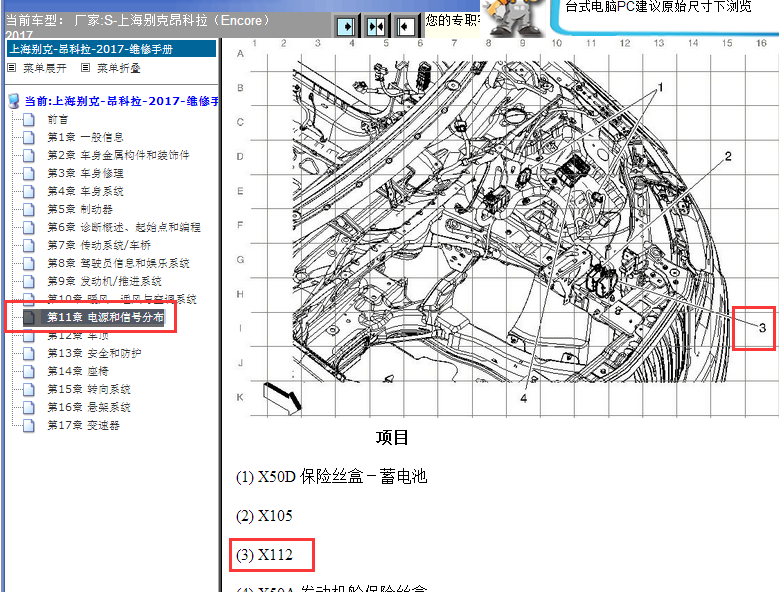Open 第8章 驾驶员信息和娱乐系统

click(x=118, y=263)
